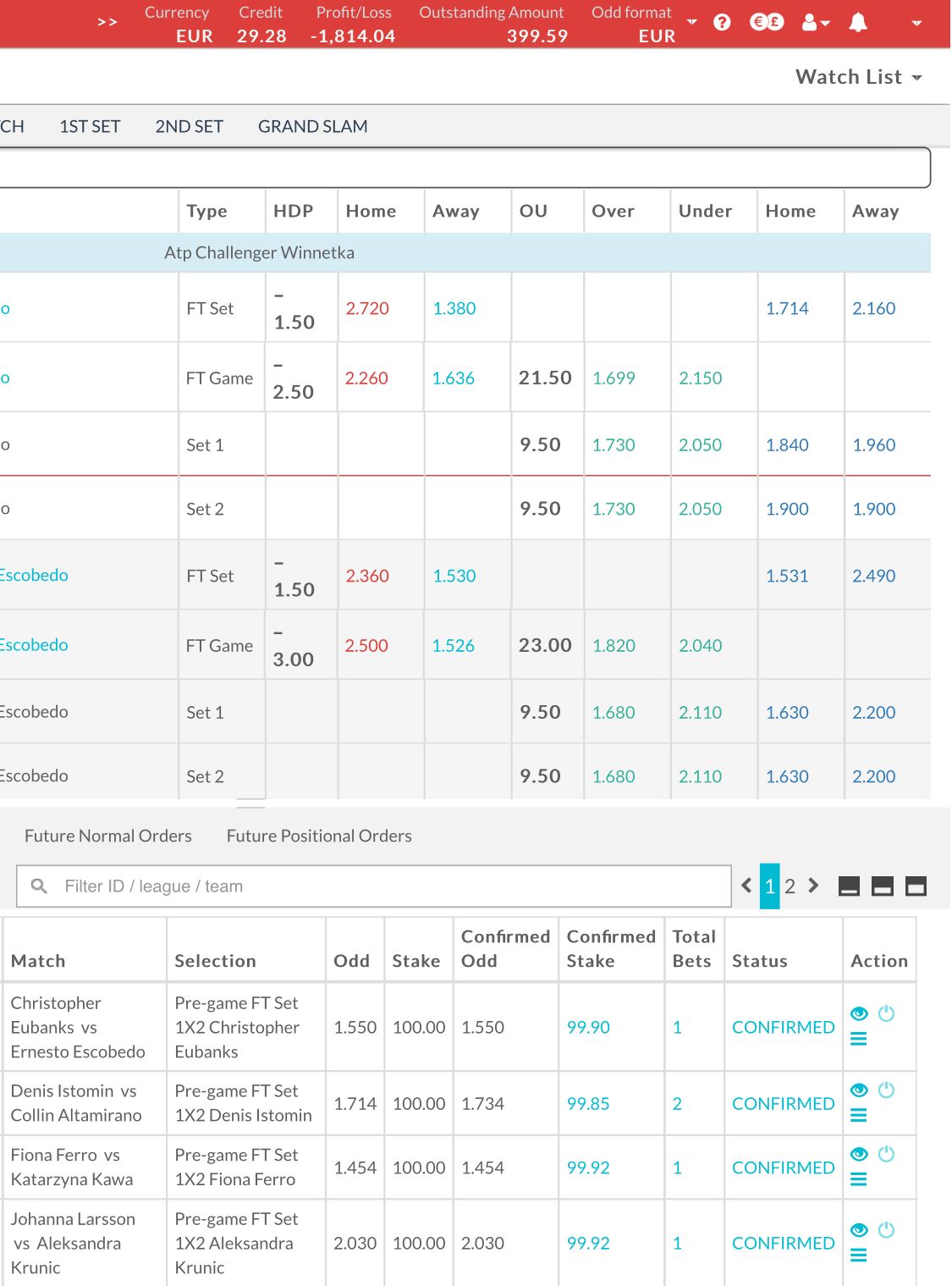Switch to the 1ST SET tab
952x1286 pixels.
(90, 126)
